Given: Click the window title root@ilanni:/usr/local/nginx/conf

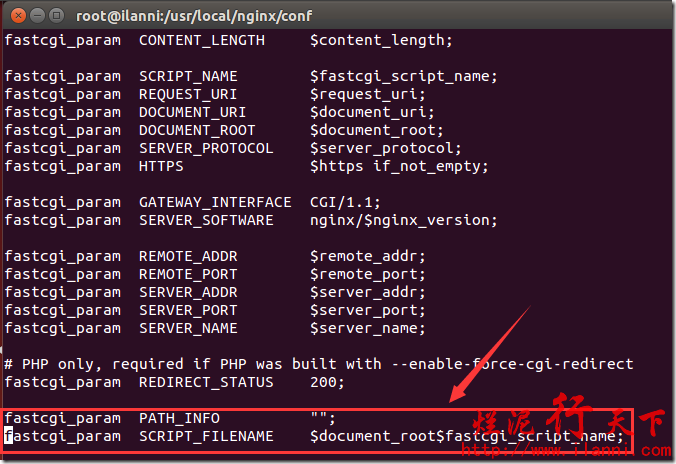Looking at the screenshot, I should click(x=194, y=16).
